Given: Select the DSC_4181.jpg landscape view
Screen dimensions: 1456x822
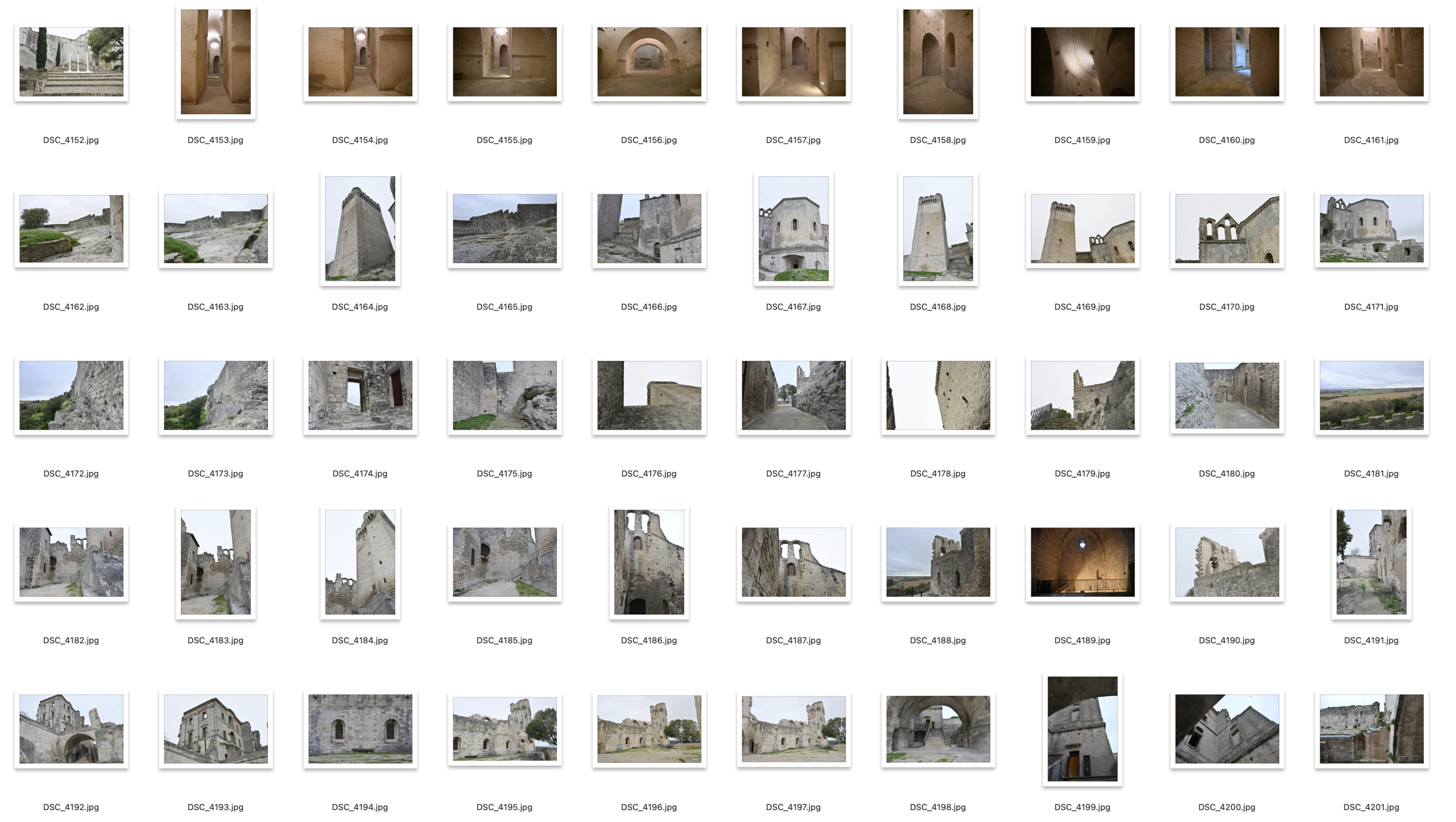Looking at the screenshot, I should [1371, 395].
